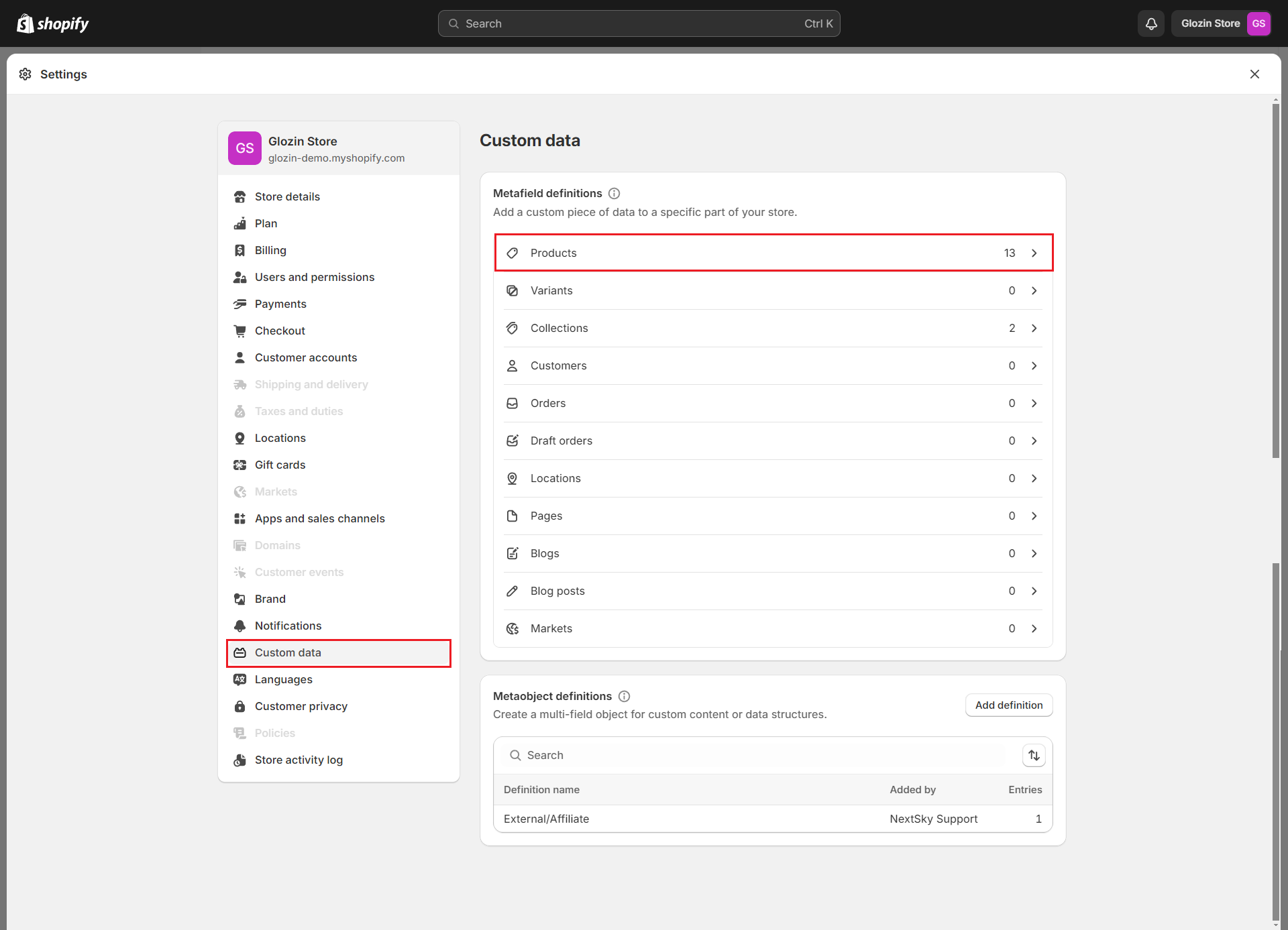Go to Languages settings

click(283, 679)
